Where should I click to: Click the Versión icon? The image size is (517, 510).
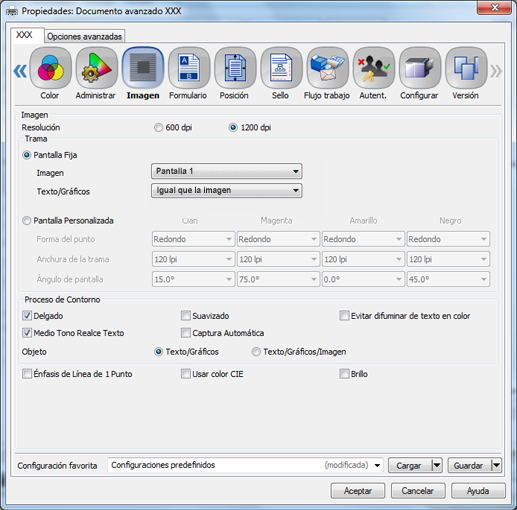point(466,68)
